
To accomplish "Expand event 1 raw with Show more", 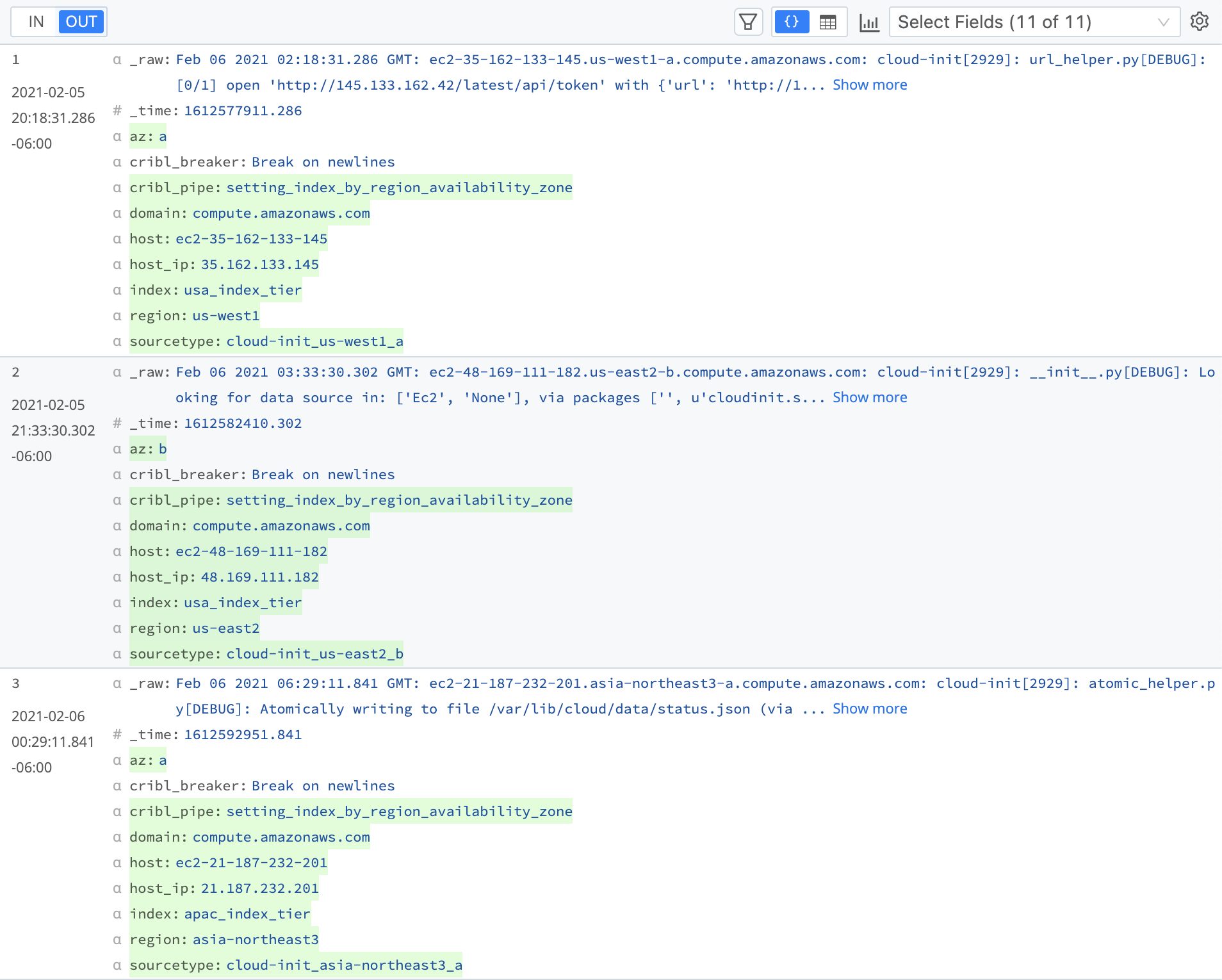I will click(x=869, y=85).
